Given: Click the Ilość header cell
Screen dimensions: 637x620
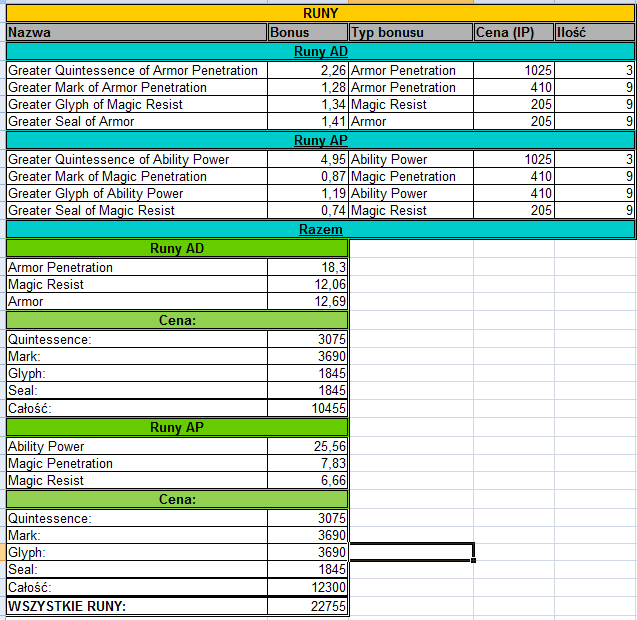Looking at the screenshot, I should pyautogui.click(x=595, y=32).
